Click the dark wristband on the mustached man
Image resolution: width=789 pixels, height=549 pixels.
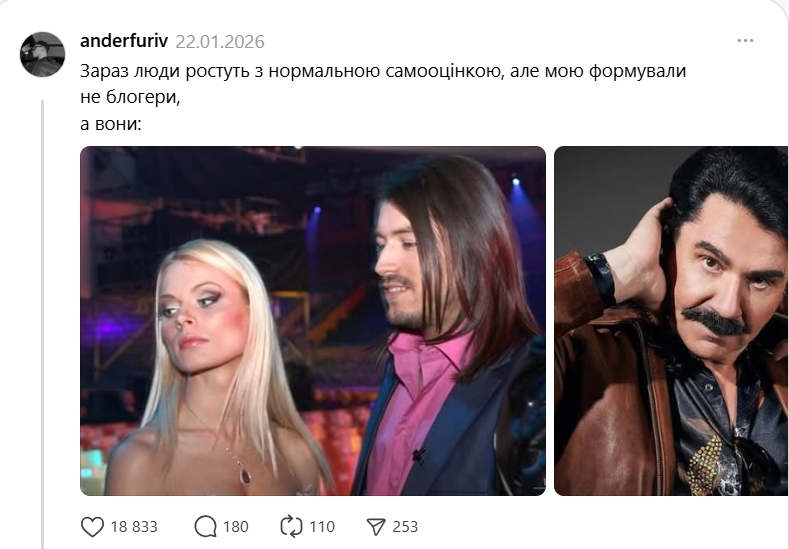(x=602, y=280)
